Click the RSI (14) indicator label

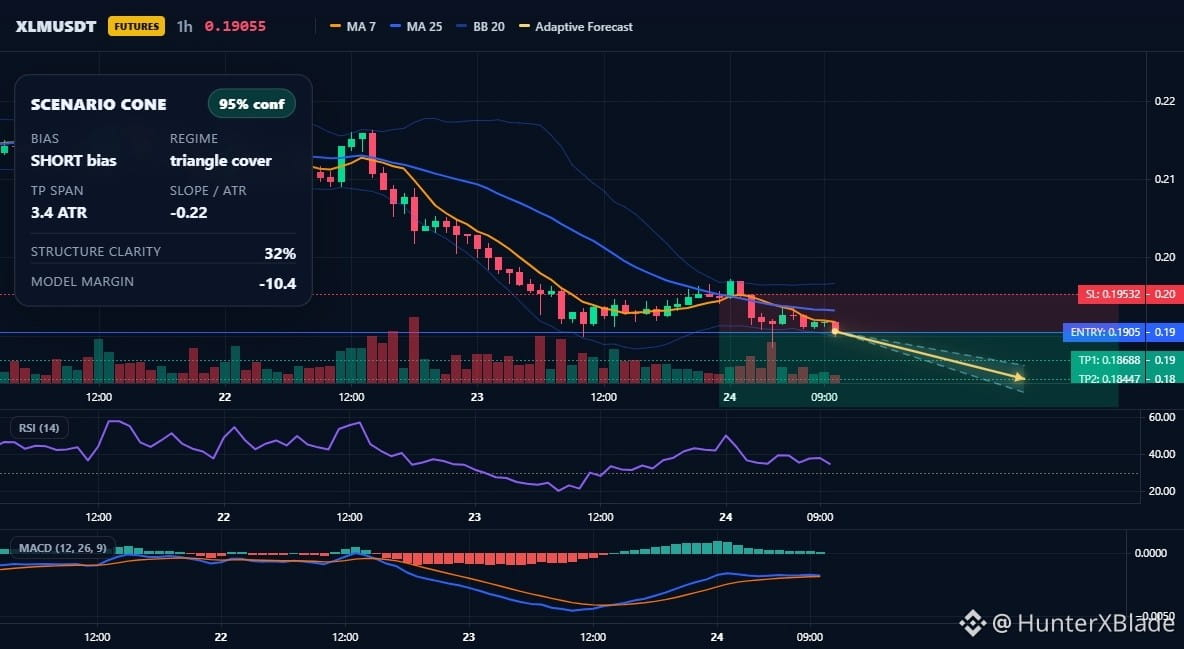39,428
